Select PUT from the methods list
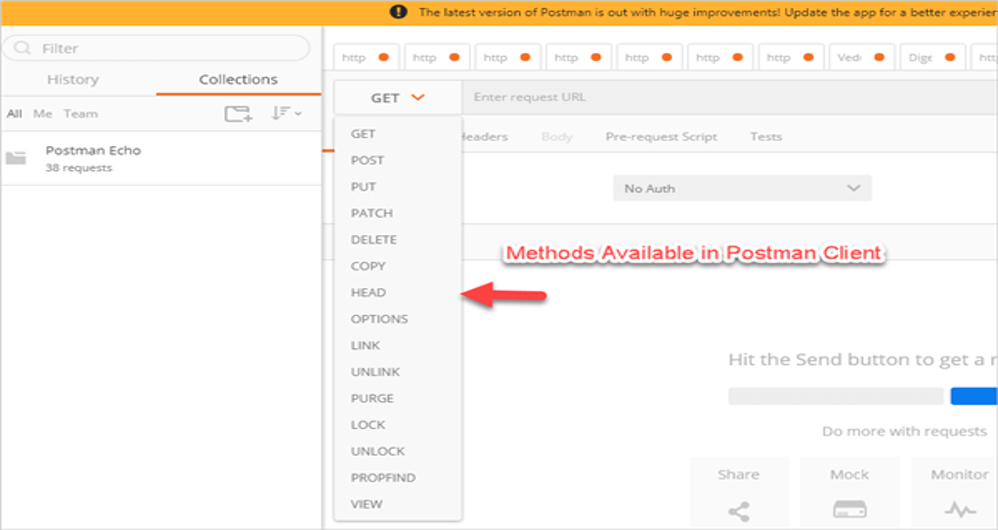Viewport: 998px width, 530px height. pyautogui.click(x=363, y=187)
